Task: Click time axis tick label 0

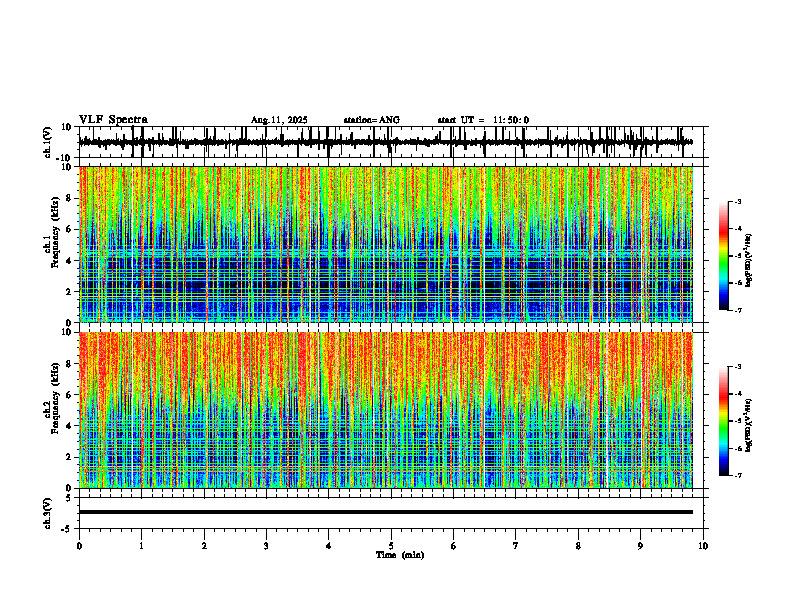Action: pos(79,546)
